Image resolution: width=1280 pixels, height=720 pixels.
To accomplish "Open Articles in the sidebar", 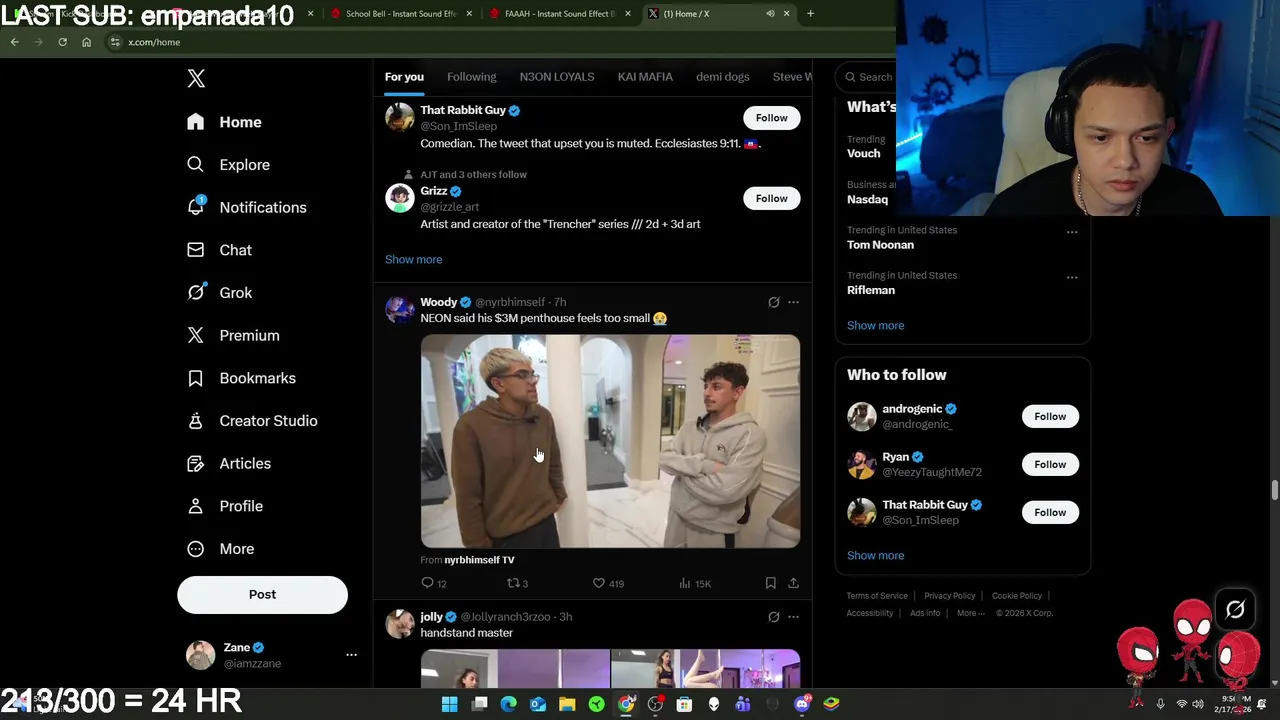I will pyautogui.click(x=230, y=463).
